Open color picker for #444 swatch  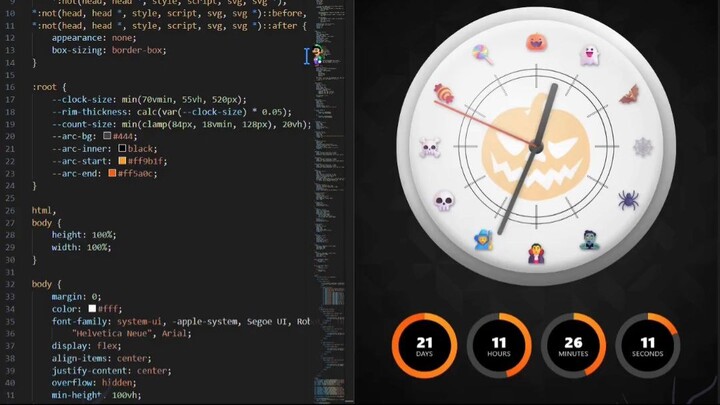point(107,136)
